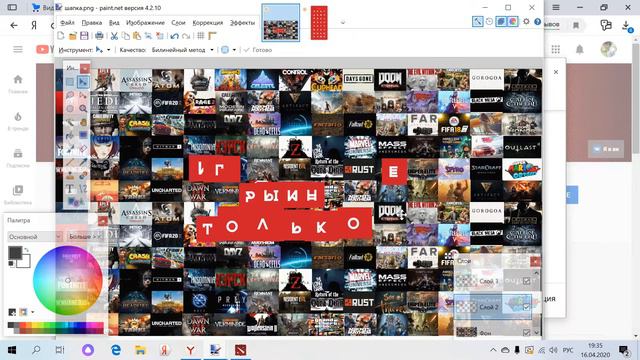Paste from clipboard with the paste icon
The image size is (640, 360).
click(137, 36)
